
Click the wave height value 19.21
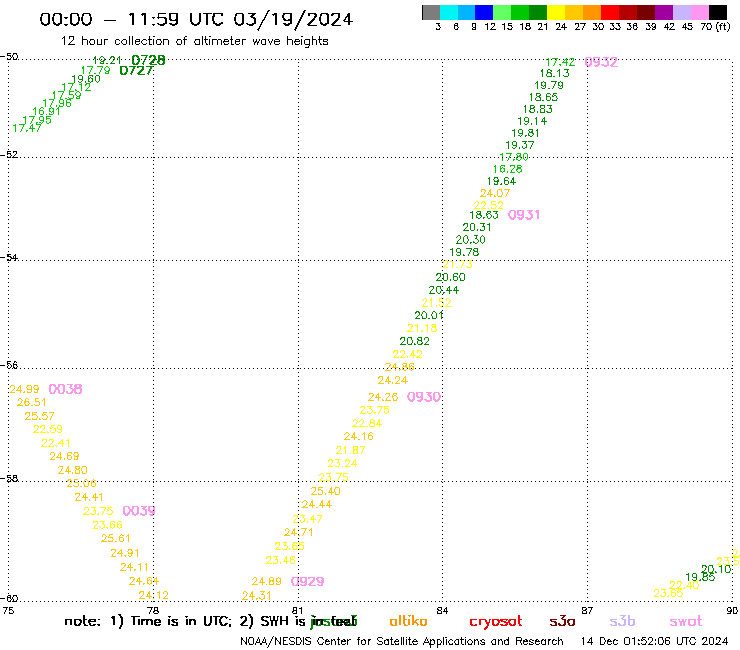107,60
